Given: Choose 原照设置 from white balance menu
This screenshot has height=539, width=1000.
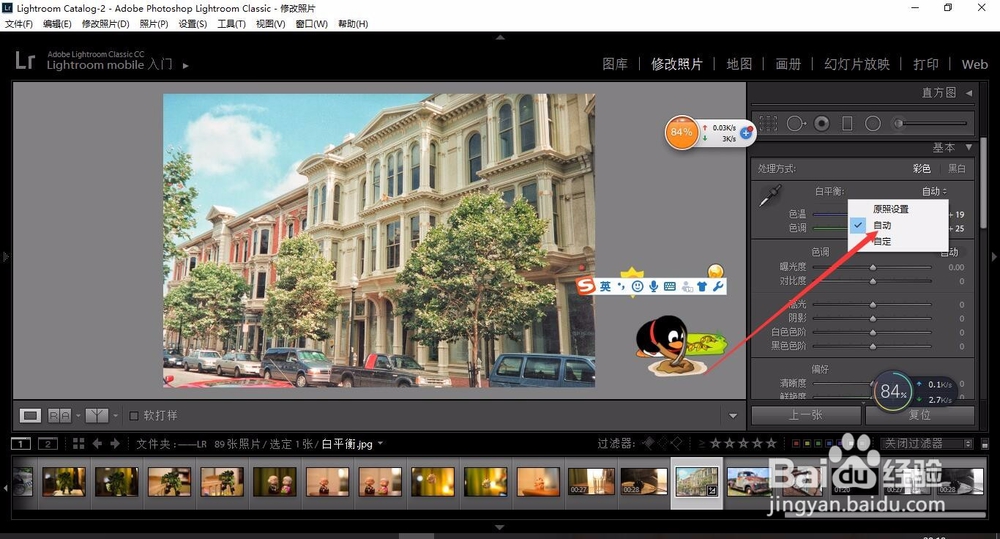Looking at the screenshot, I should [x=890, y=209].
